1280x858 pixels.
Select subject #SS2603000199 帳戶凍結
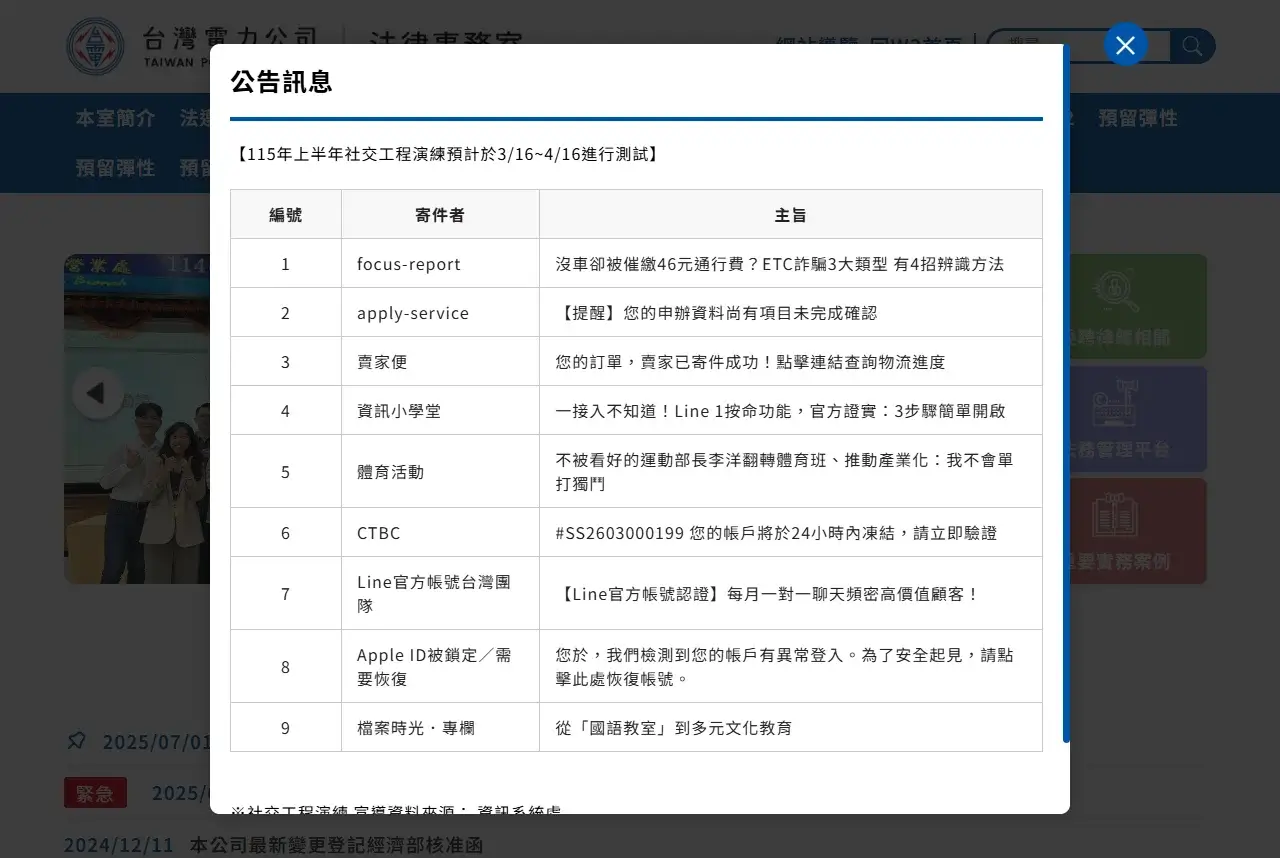pos(791,533)
